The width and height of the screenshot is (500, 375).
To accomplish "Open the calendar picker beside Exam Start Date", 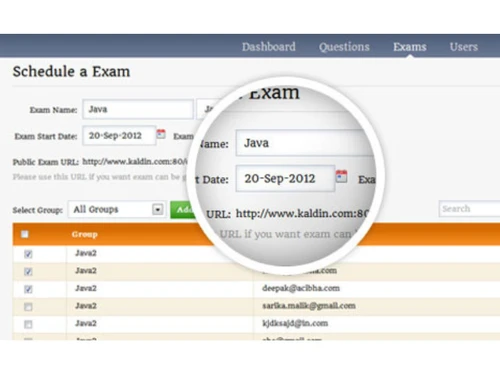I will 161,134.
